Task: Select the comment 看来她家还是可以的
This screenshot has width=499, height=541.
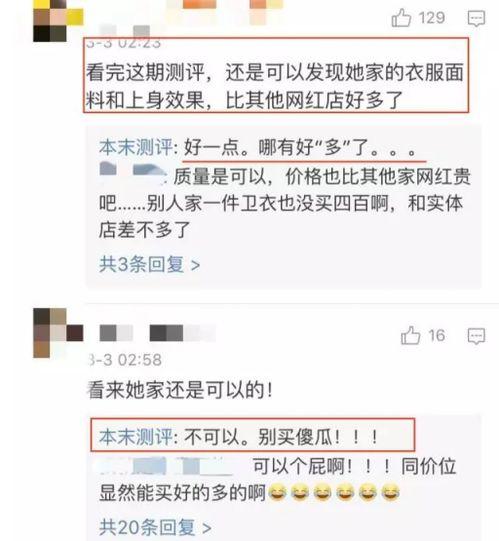Action: (x=180, y=390)
